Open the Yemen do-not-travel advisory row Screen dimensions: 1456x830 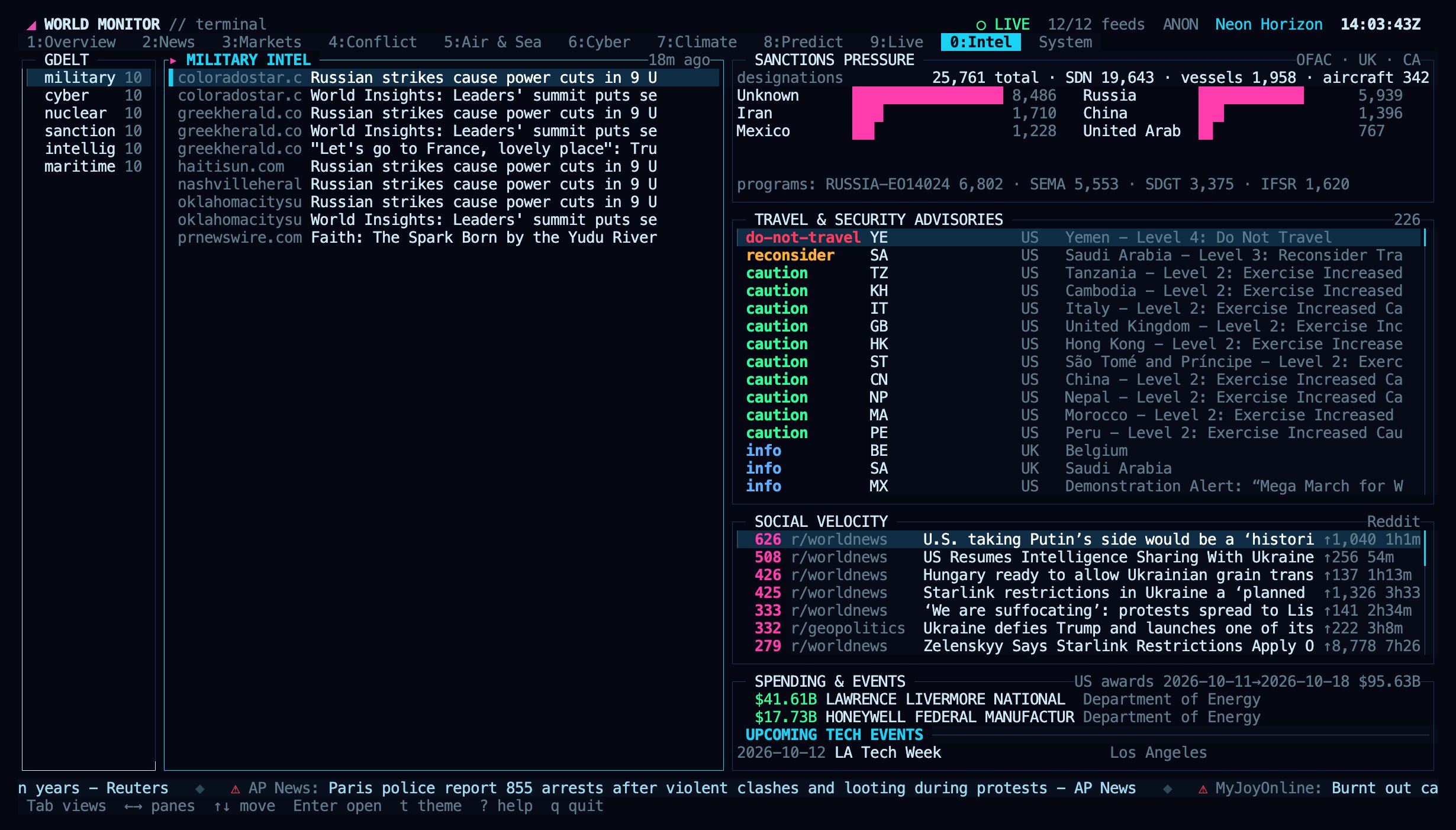tap(1078, 237)
